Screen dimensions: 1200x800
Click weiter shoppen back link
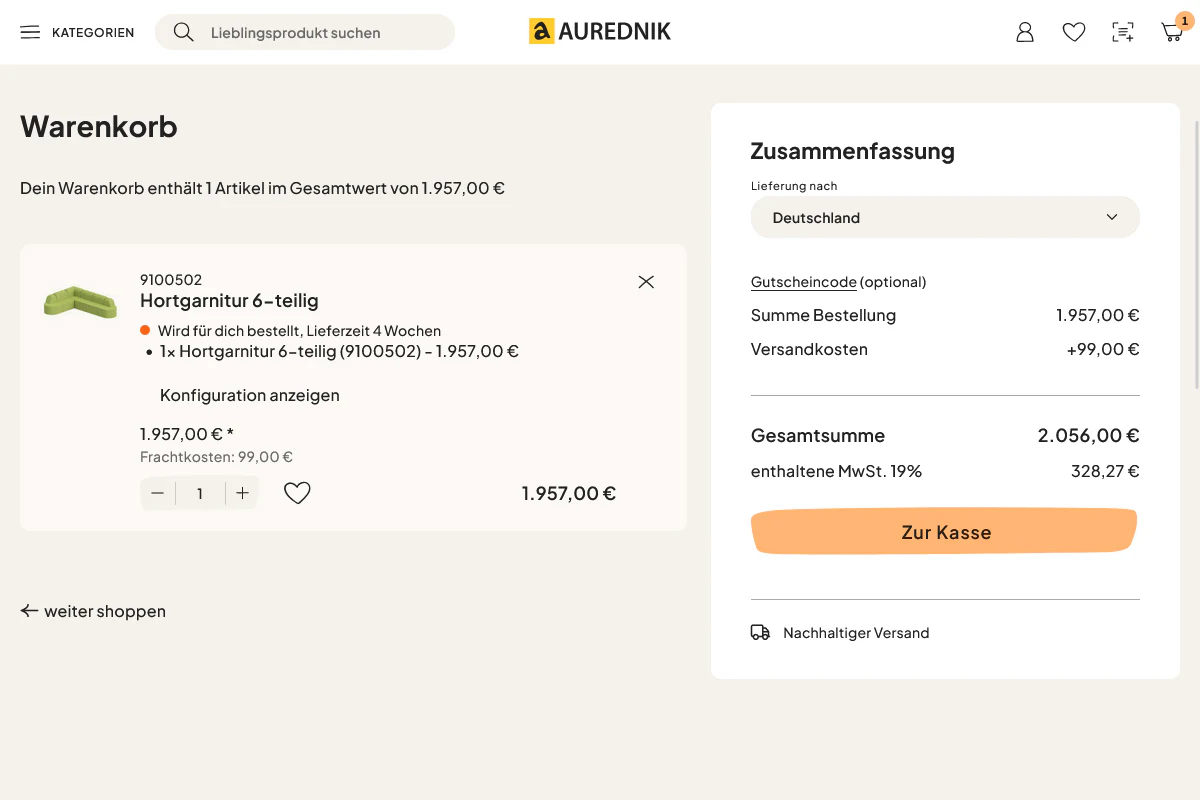tap(93, 611)
